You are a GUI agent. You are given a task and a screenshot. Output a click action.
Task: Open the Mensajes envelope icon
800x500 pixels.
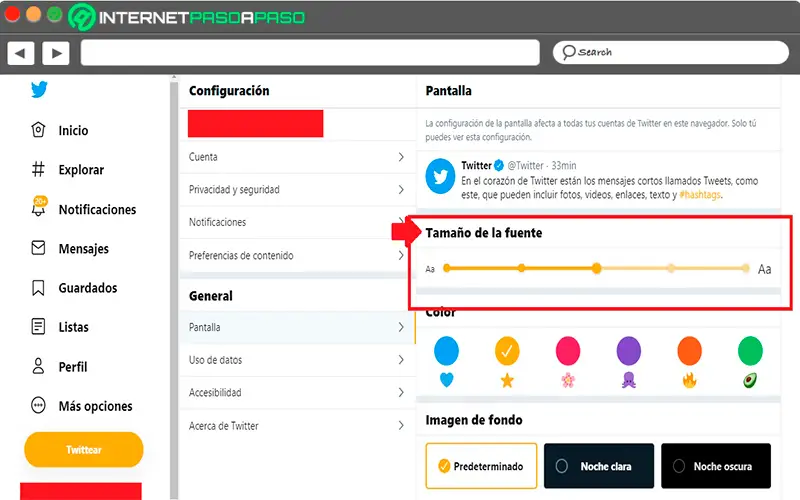[x=38, y=248]
